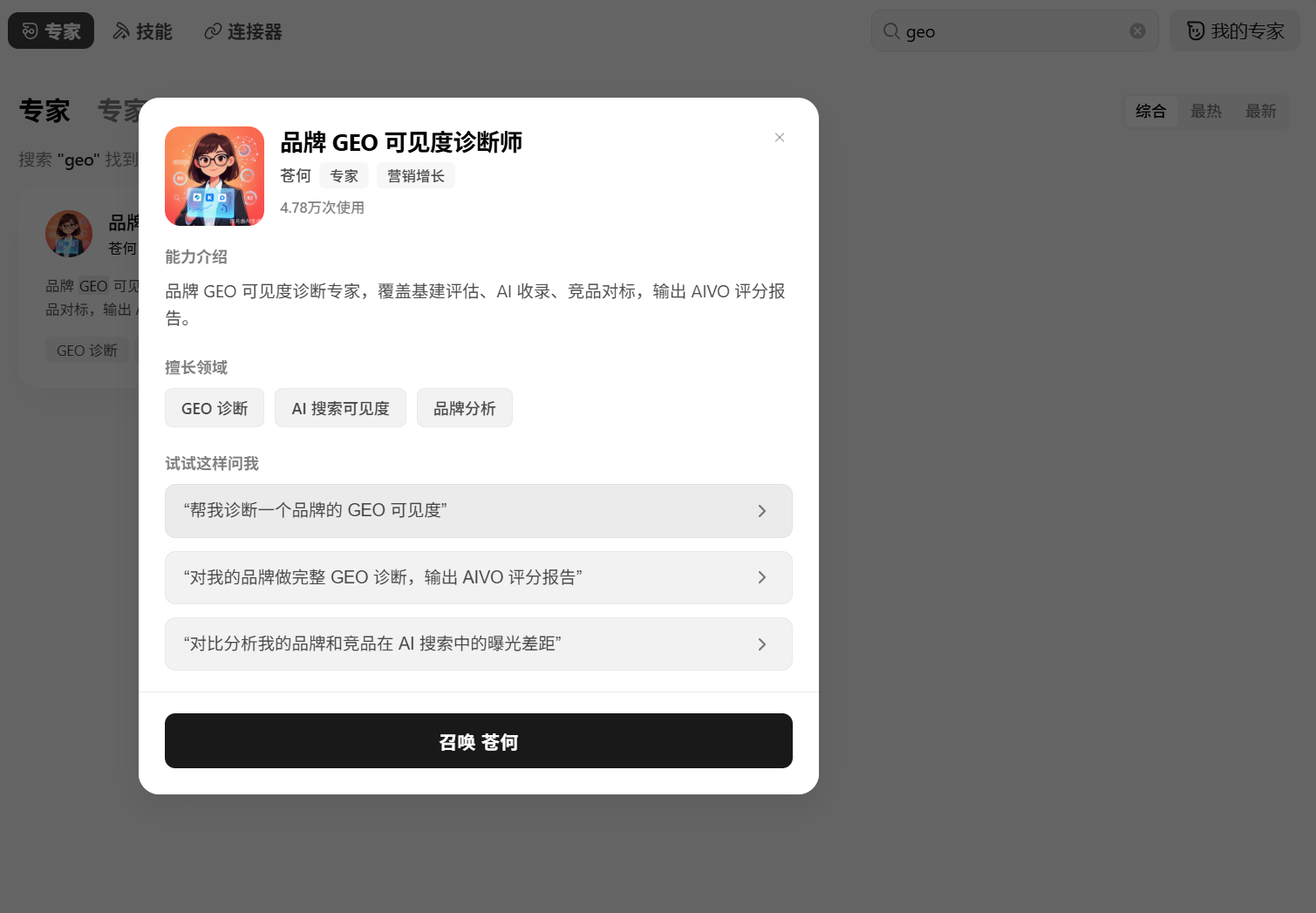Viewport: 1316px width, 913px height.
Task: Click the search box containing geo
Action: pos(1014,31)
